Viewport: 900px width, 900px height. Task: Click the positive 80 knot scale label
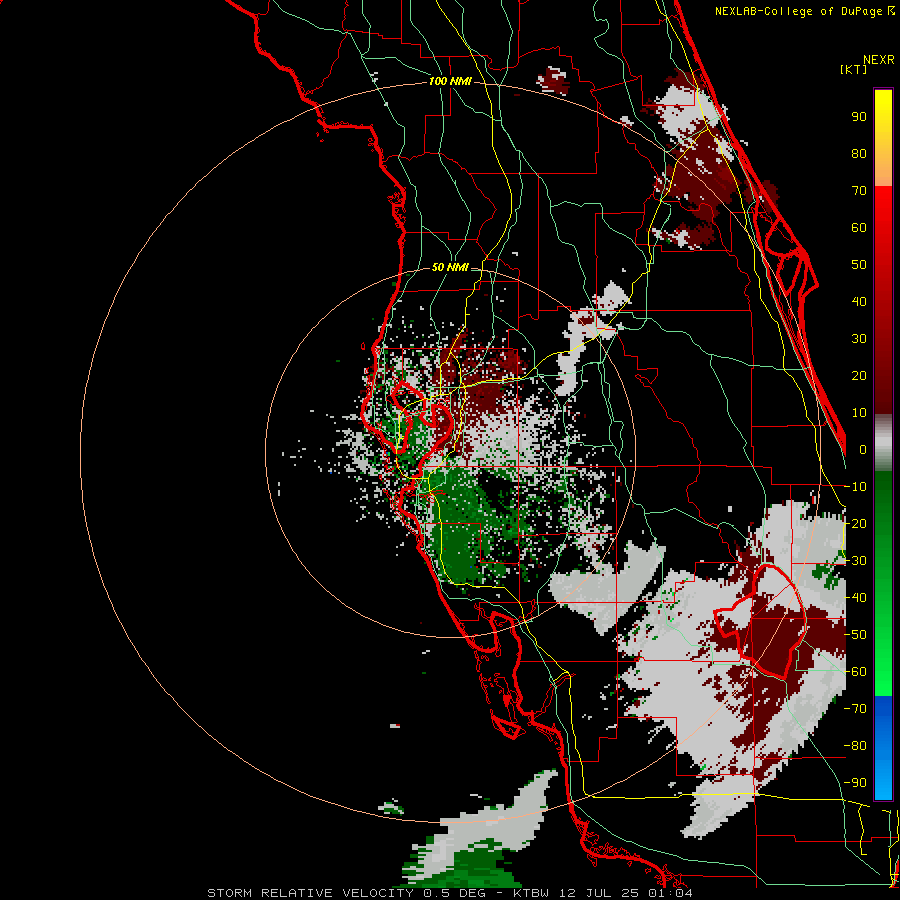859,153
